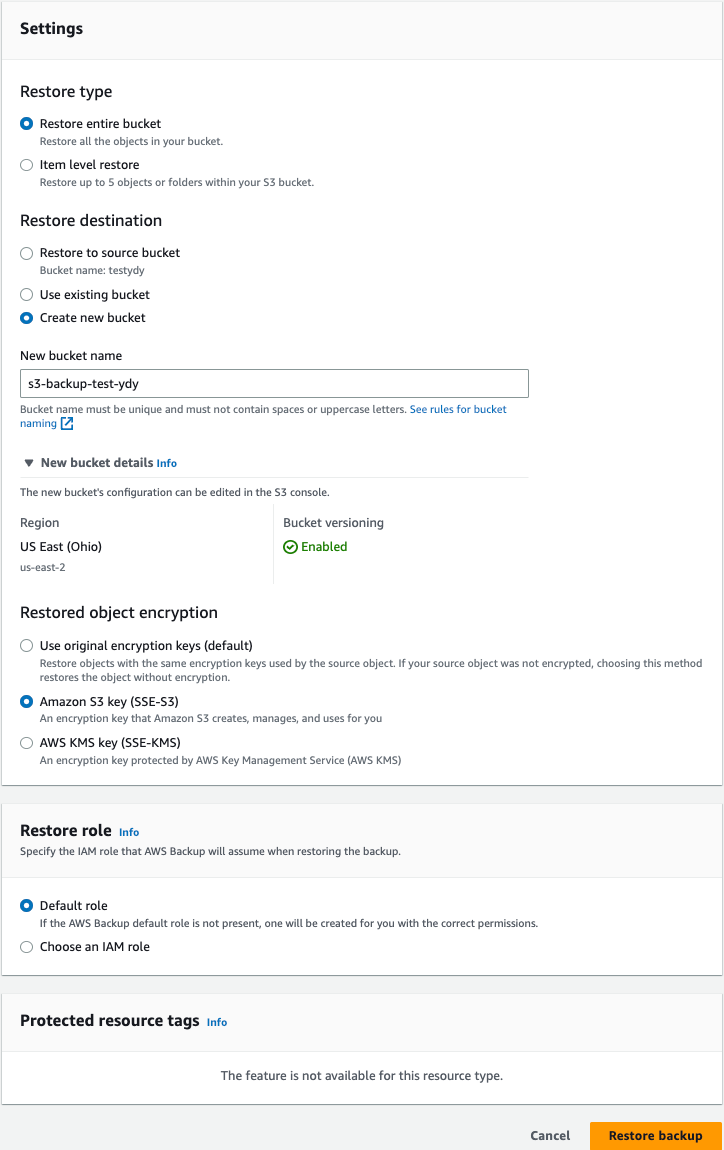
Task: Click the Restore backup button
Action: point(656,1135)
